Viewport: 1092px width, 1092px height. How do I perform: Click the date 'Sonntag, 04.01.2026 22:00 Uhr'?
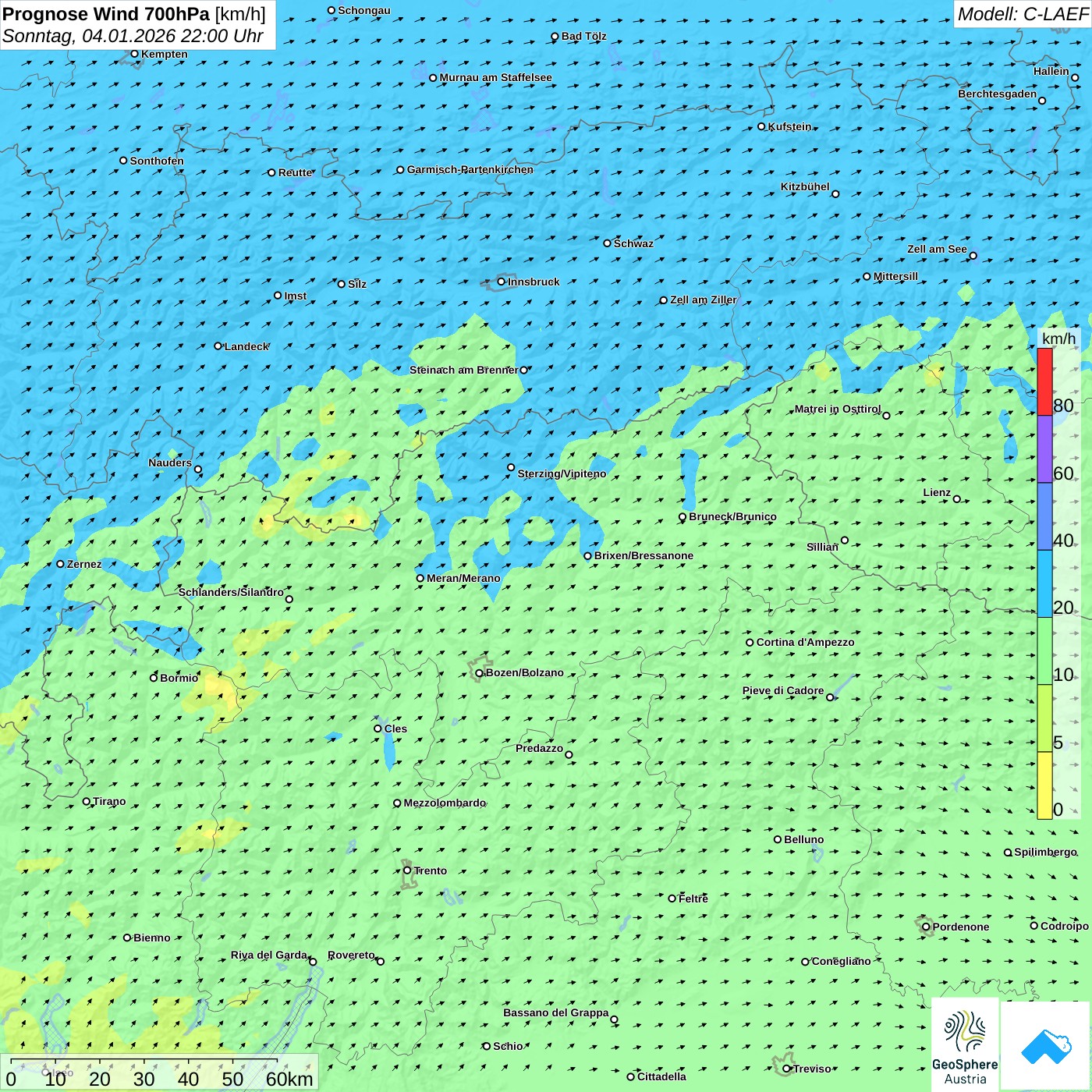[133, 36]
